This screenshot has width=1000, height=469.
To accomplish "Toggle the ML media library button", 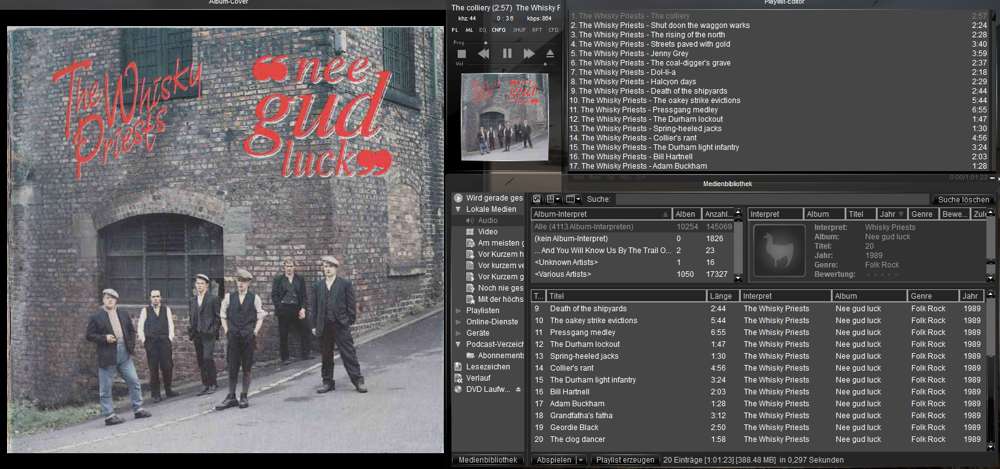I will [x=470, y=31].
